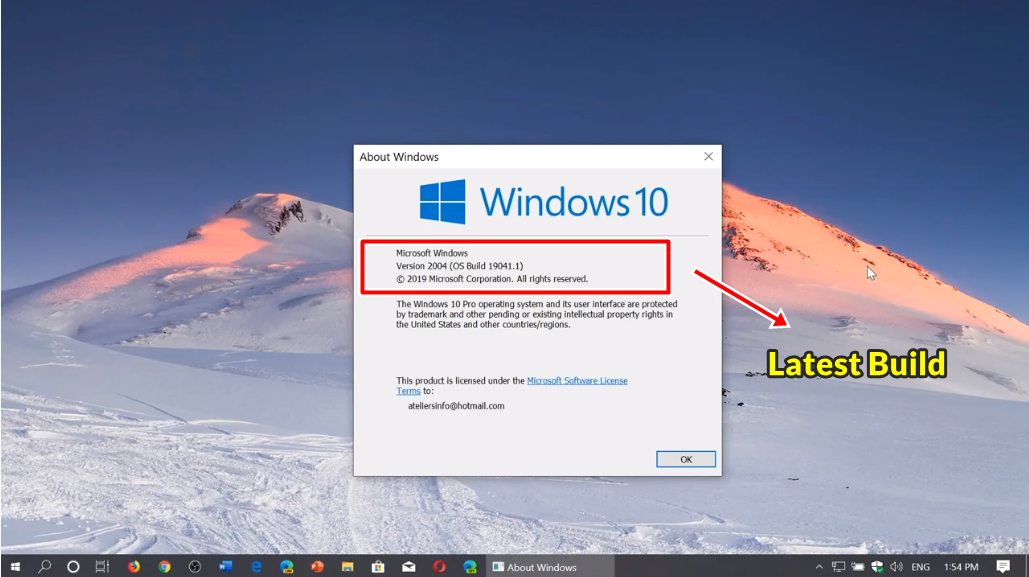
Task: Open taskbar Search magnifier
Action: pos(45,566)
